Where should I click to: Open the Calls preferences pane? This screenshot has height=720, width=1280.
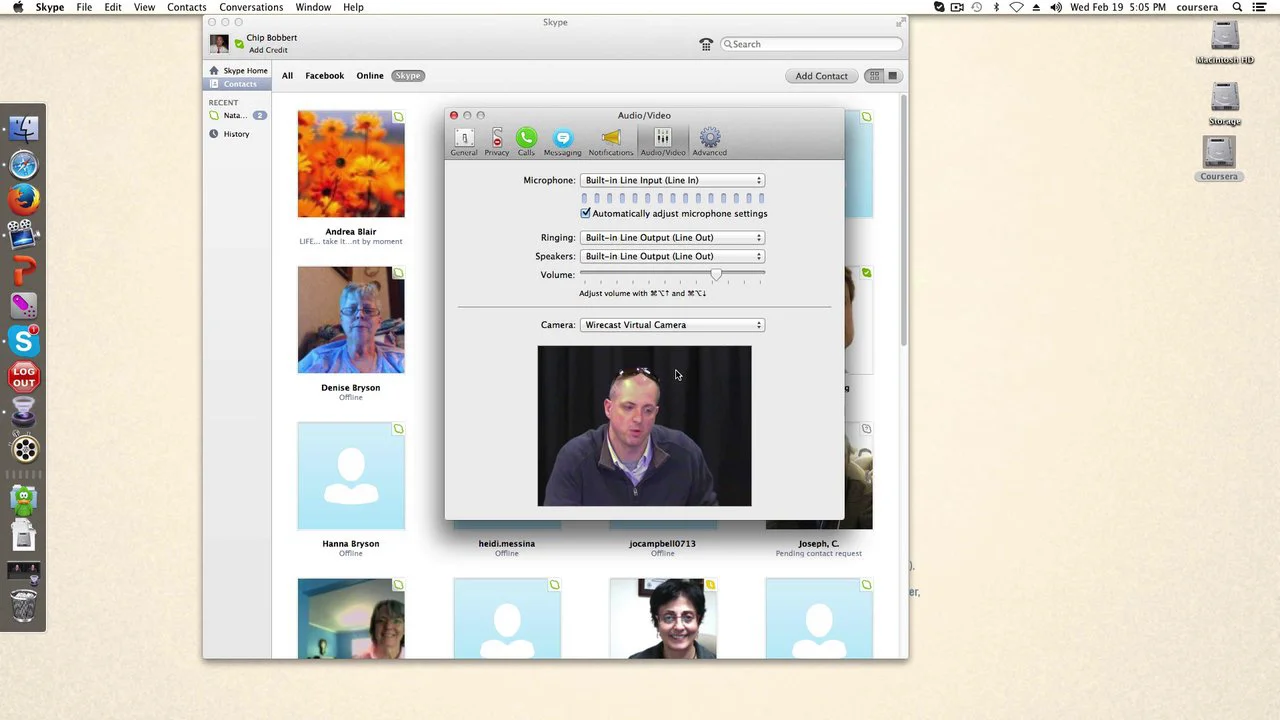526,142
